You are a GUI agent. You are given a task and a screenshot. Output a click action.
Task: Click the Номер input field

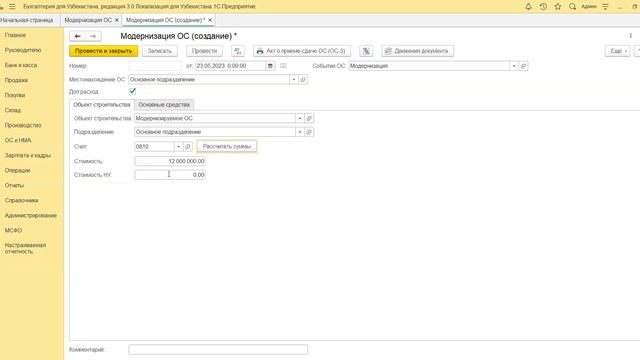click(155, 66)
